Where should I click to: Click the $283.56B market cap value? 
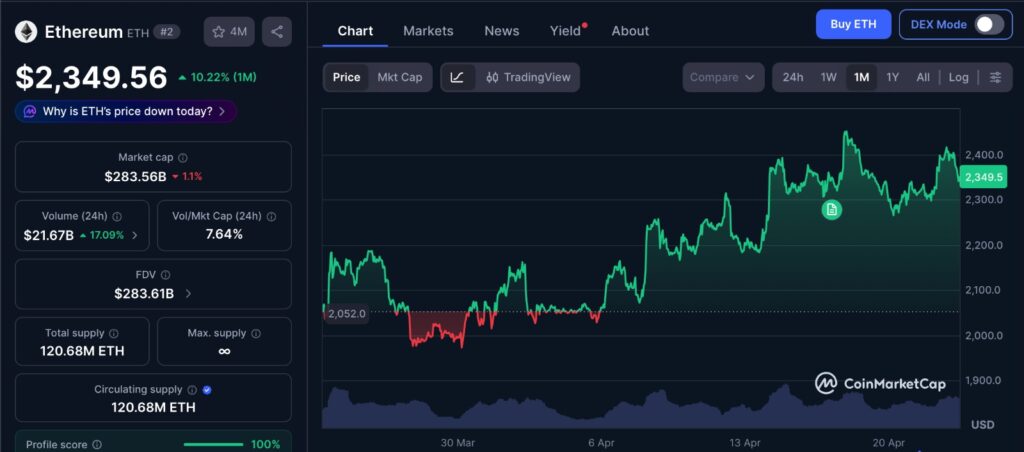(135, 176)
